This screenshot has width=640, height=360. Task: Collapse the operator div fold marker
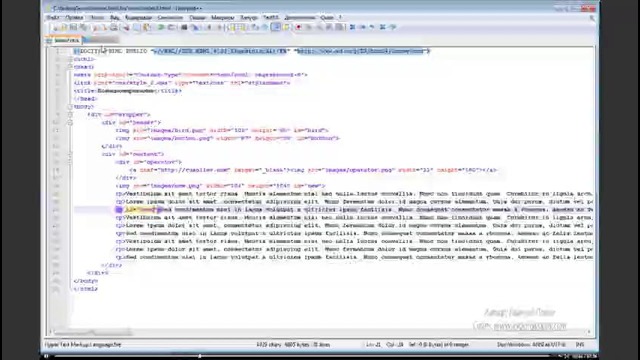click(70, 162)
